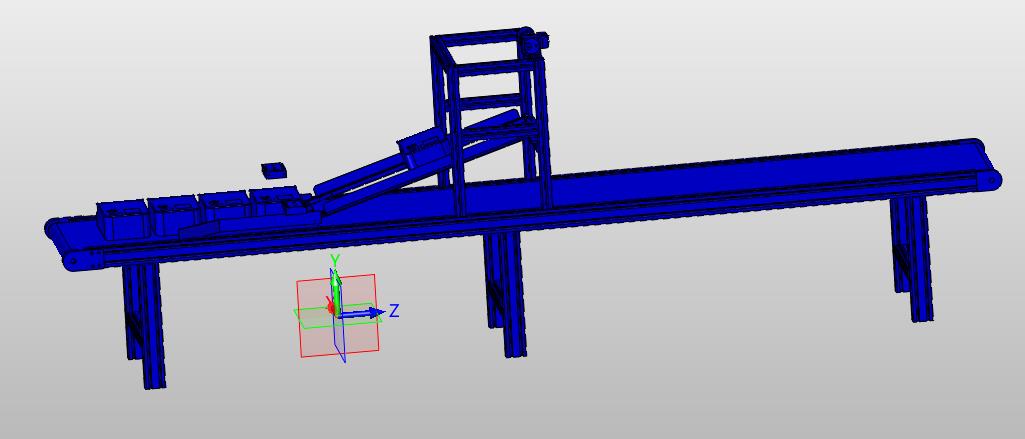The image size is (1025, 439).
Task: Click the red X axis arrow at the origin
Action: [331, 306]
